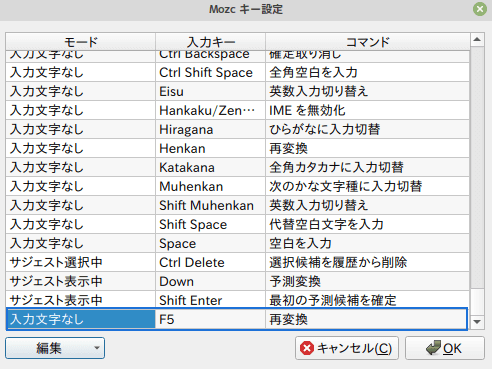Click the 空白を入力 command cell
The width and height of the screenshot is (492, 369).
tap(367, 243)
